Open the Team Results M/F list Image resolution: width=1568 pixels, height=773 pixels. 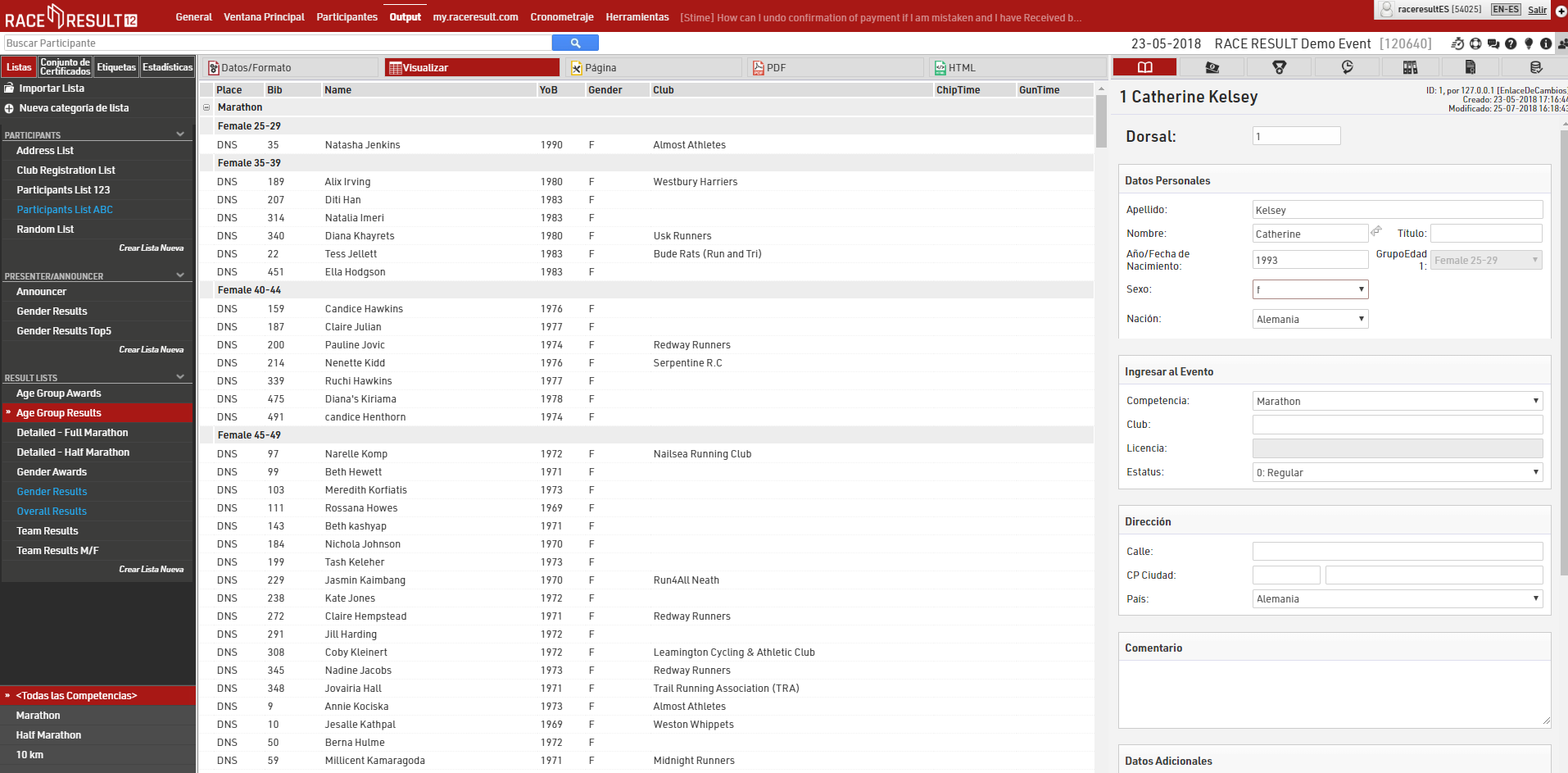point(57,551)
